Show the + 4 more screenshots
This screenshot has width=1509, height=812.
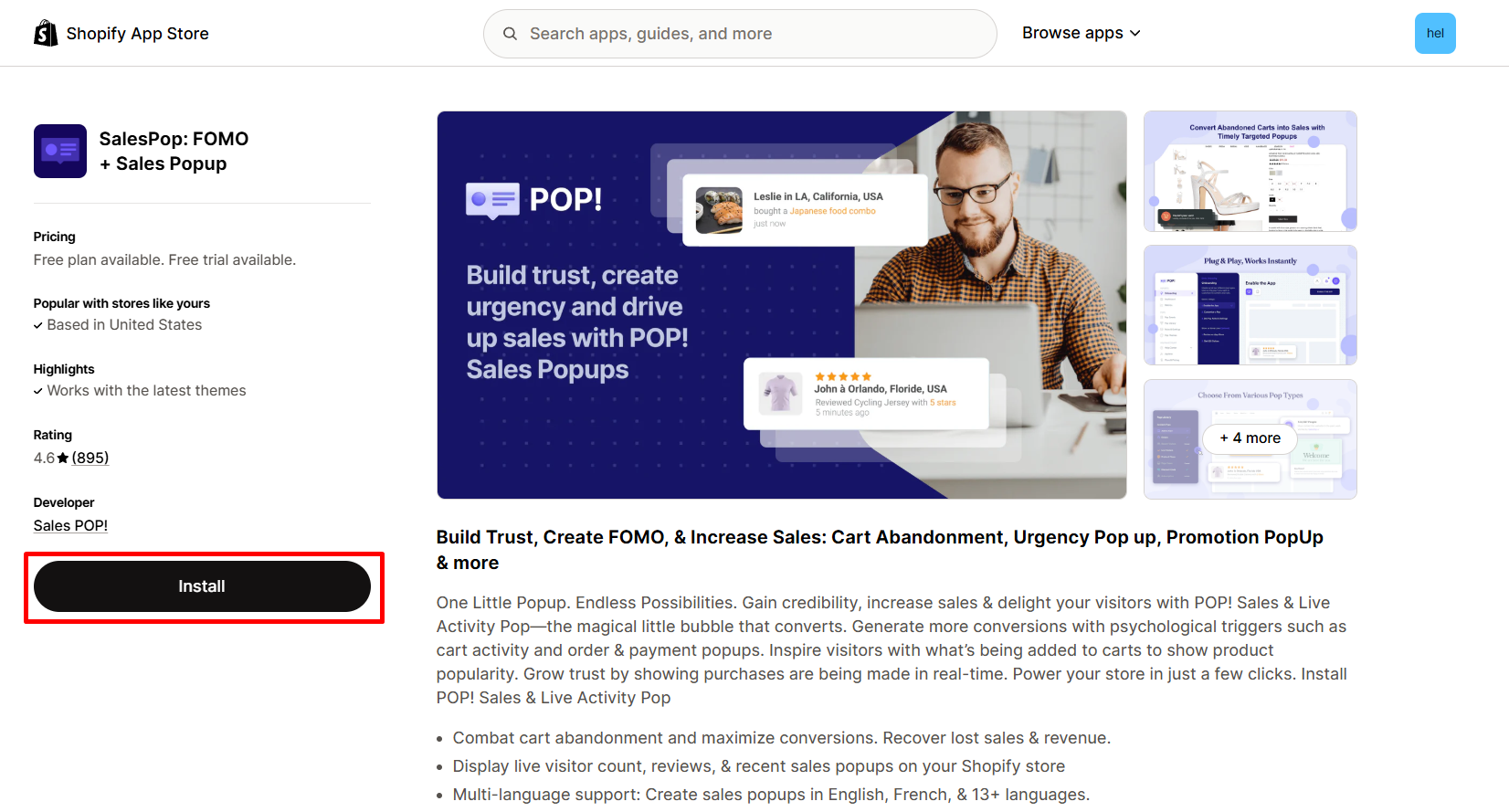(1250, 438)
